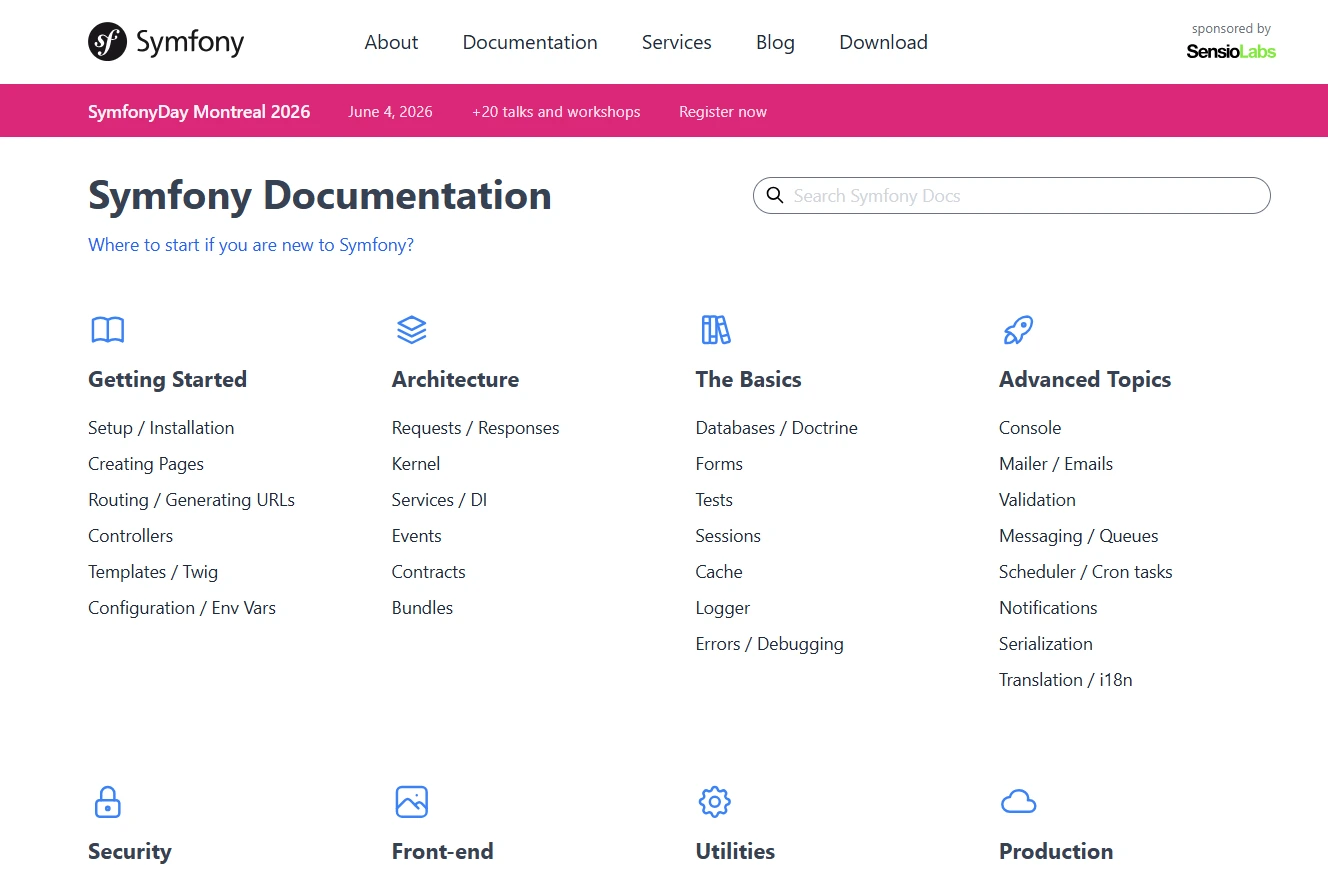The width and height of the screenshot is (1328, 888).
Task: Click the search magnifier icon
Action: 775,195
